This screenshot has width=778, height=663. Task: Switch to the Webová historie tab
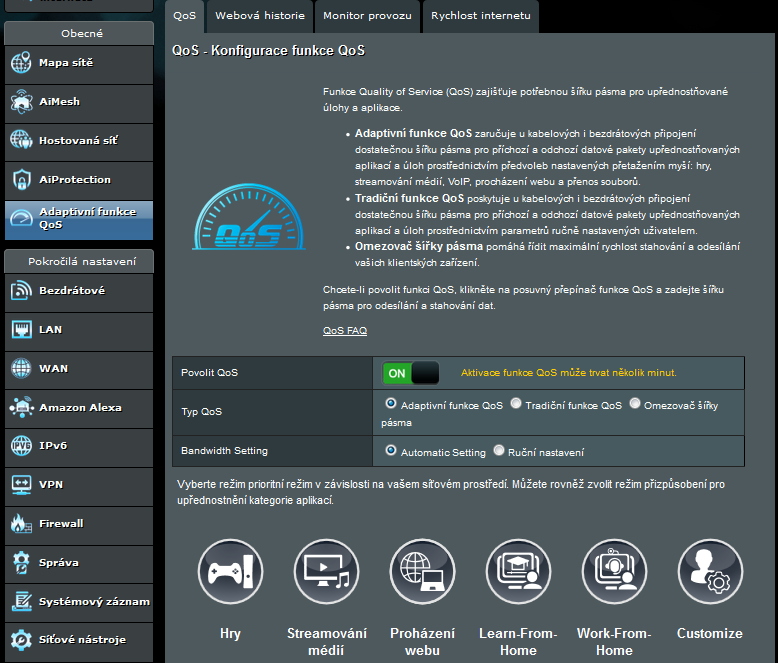pyautogui.click(x=258, y=17)
